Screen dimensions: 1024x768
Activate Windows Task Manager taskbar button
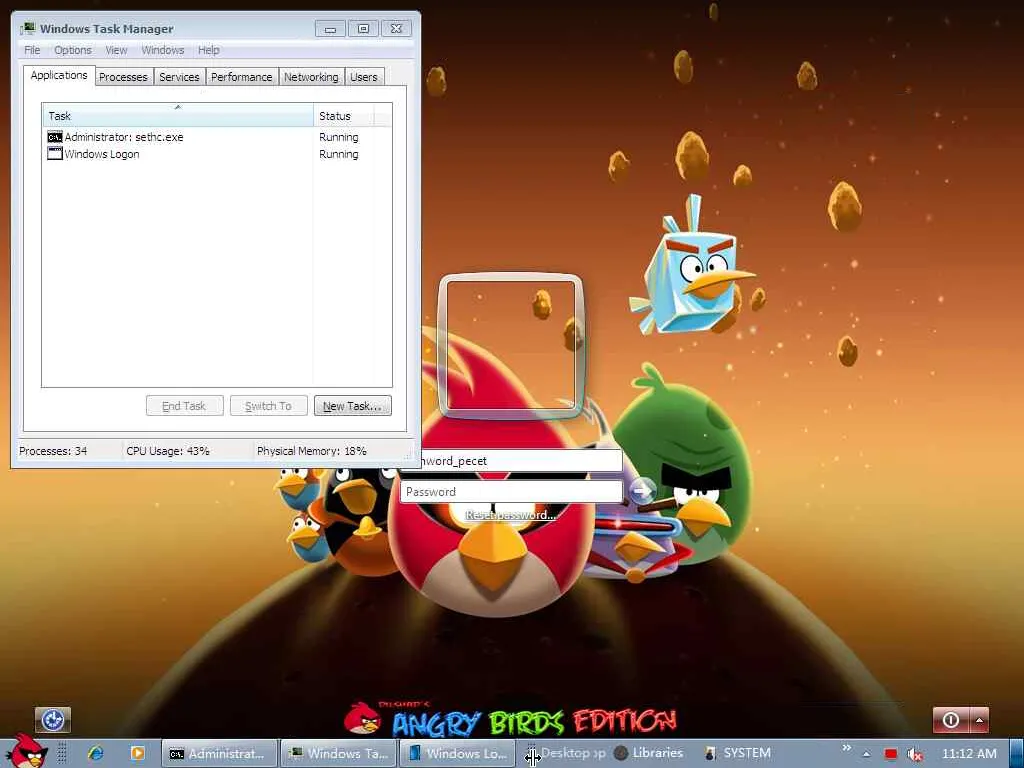tap(338, 753)
